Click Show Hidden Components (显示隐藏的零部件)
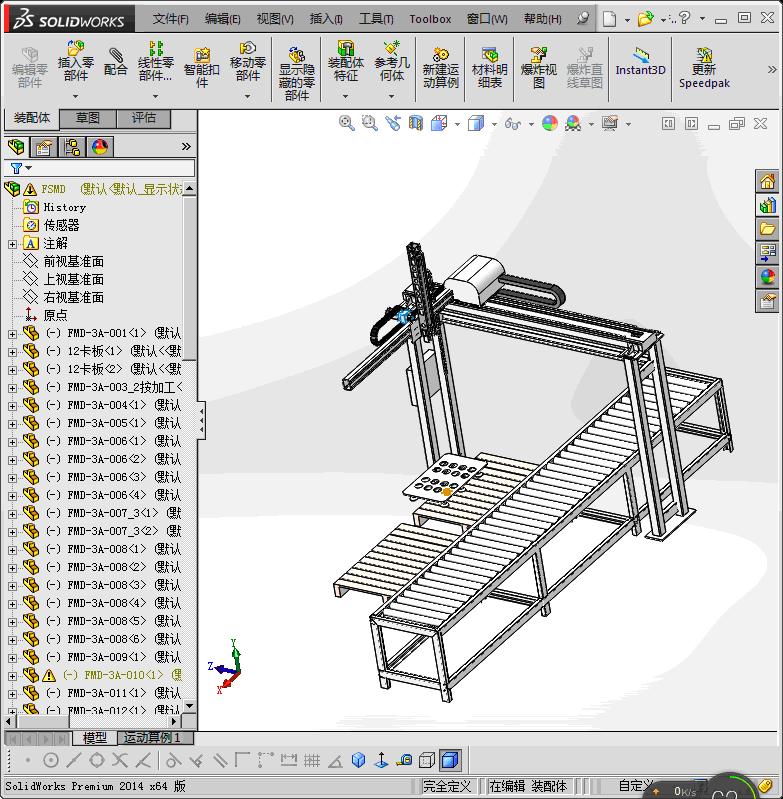This screenshot has height=799, width=783. [x=297, y=74]
